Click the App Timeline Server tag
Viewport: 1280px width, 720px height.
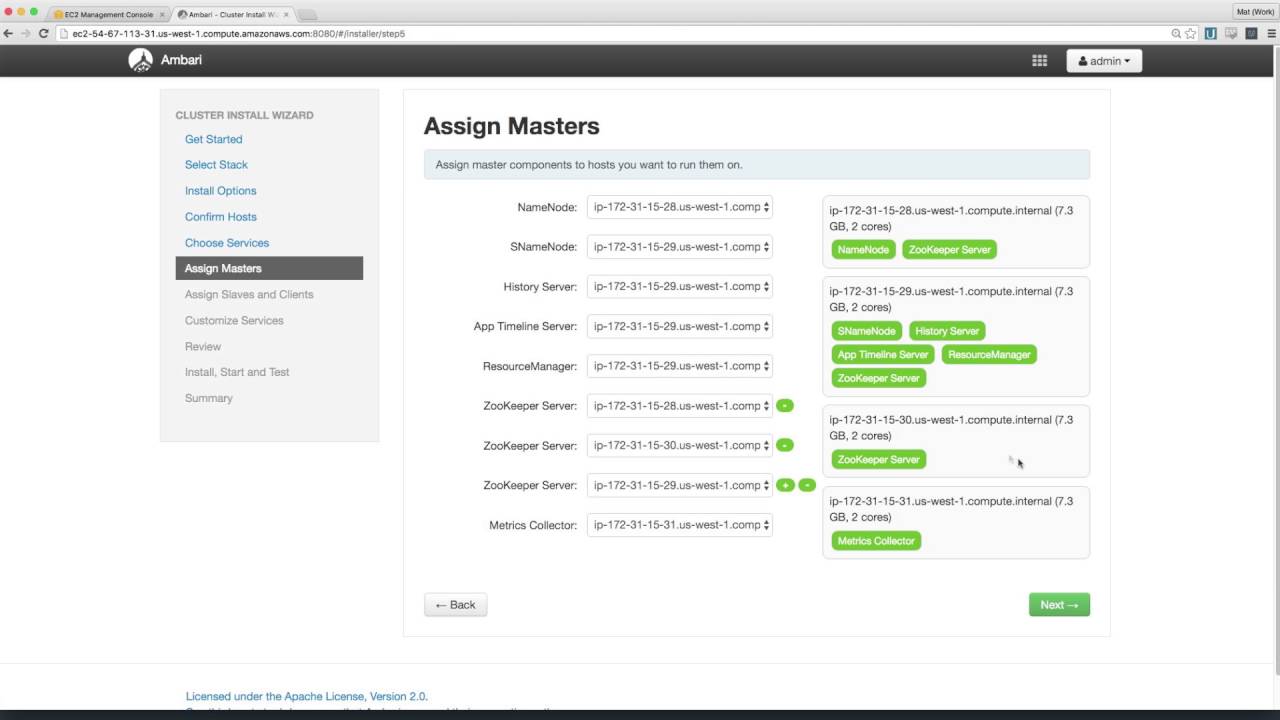click(x=883, y=355)
